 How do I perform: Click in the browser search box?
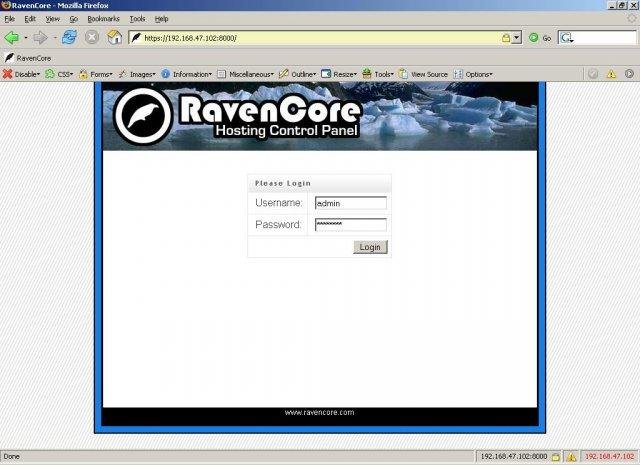(x=605, y=38)
